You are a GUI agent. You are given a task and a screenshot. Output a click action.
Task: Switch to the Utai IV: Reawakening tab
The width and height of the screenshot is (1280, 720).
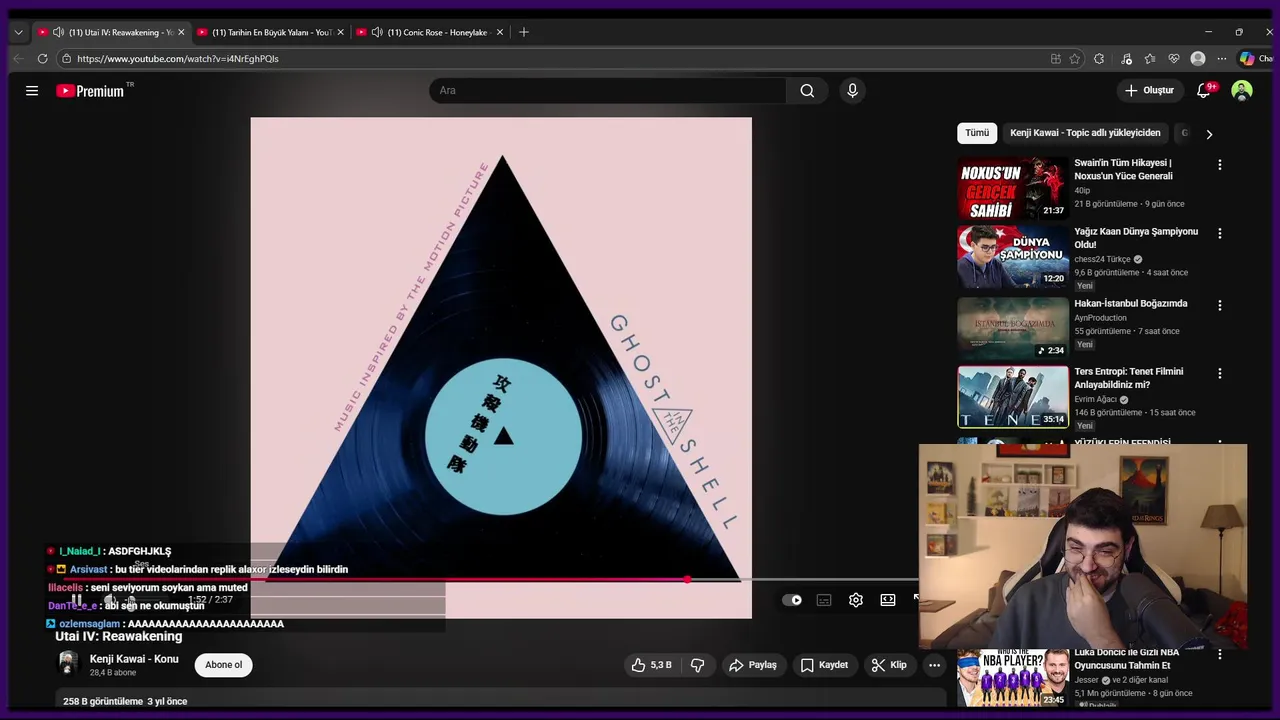(x=113, y=32)
